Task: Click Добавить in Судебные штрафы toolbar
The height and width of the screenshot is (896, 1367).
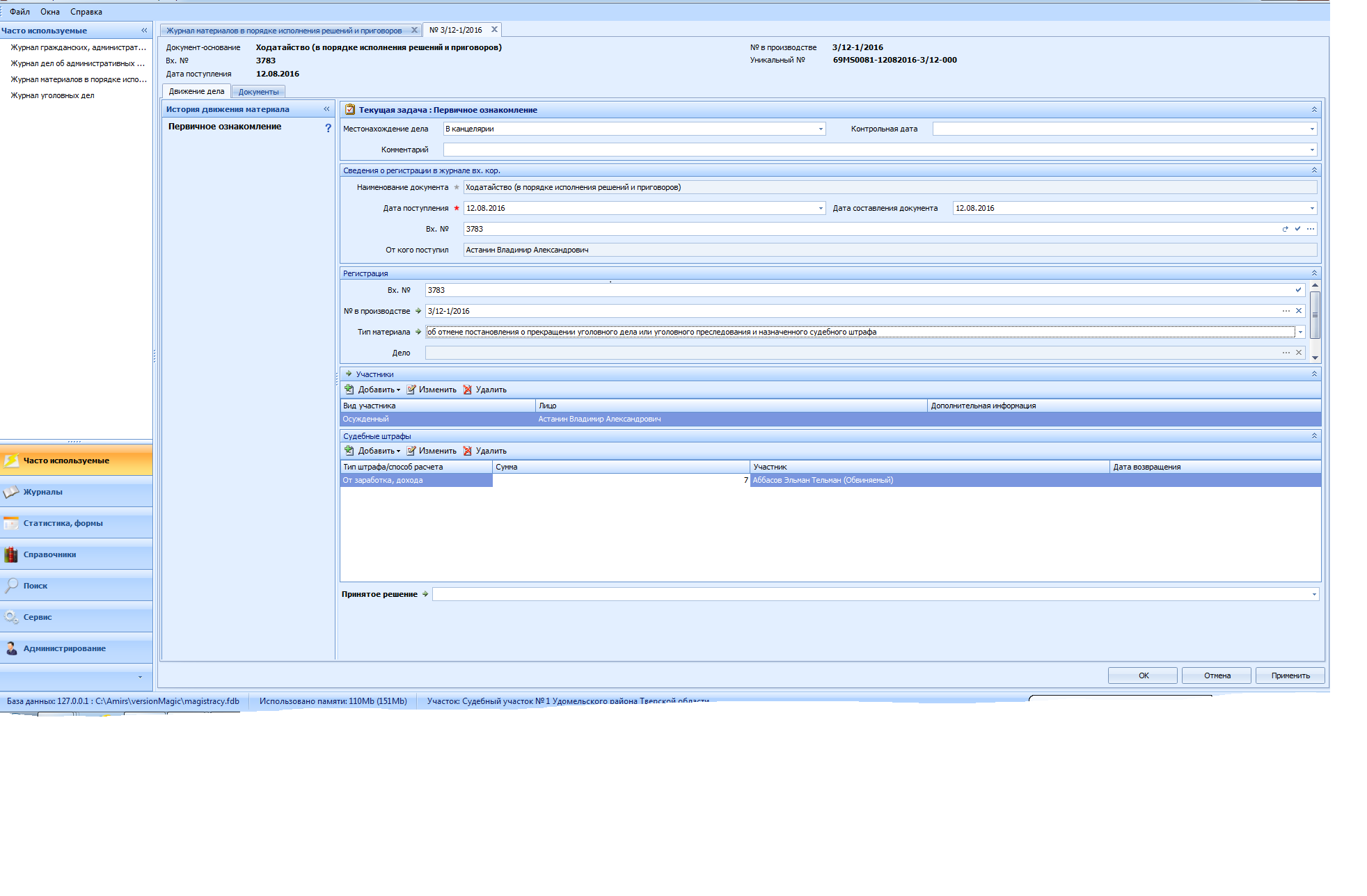Action: pyautogui.click(x=373, y=451)
